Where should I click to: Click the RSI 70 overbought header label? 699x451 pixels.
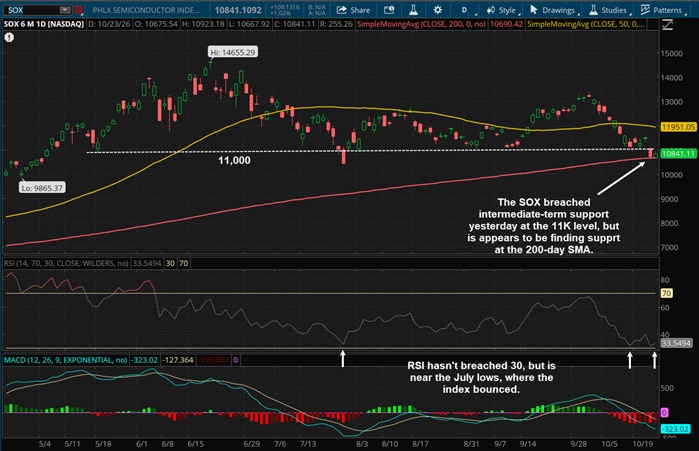point(184,263)
